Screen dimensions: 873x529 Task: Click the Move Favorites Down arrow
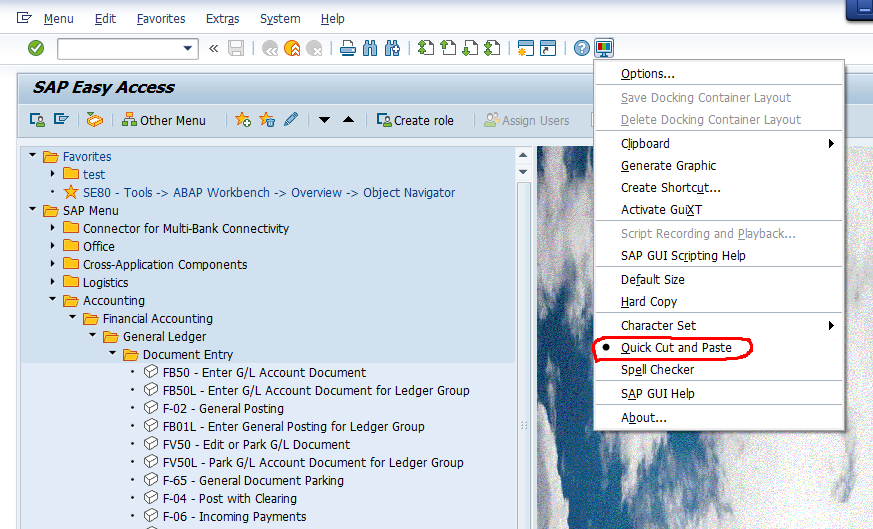point(324,120)
